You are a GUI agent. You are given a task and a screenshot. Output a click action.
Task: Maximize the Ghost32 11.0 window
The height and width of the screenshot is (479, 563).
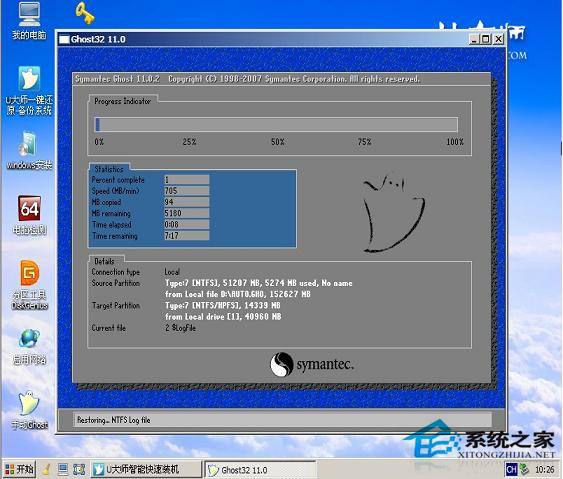point(485,39)
